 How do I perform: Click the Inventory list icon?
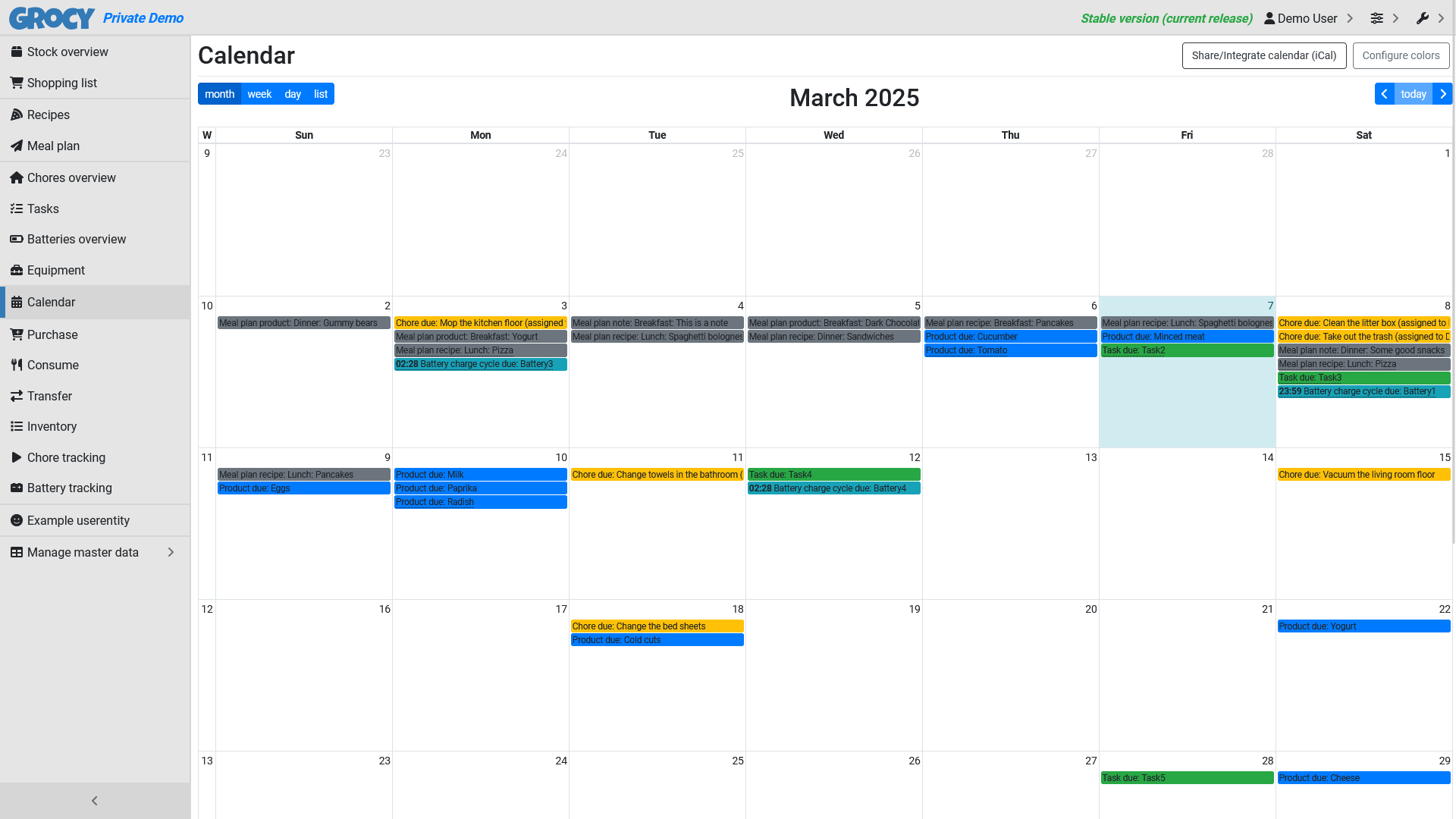[x=17, y=426]
